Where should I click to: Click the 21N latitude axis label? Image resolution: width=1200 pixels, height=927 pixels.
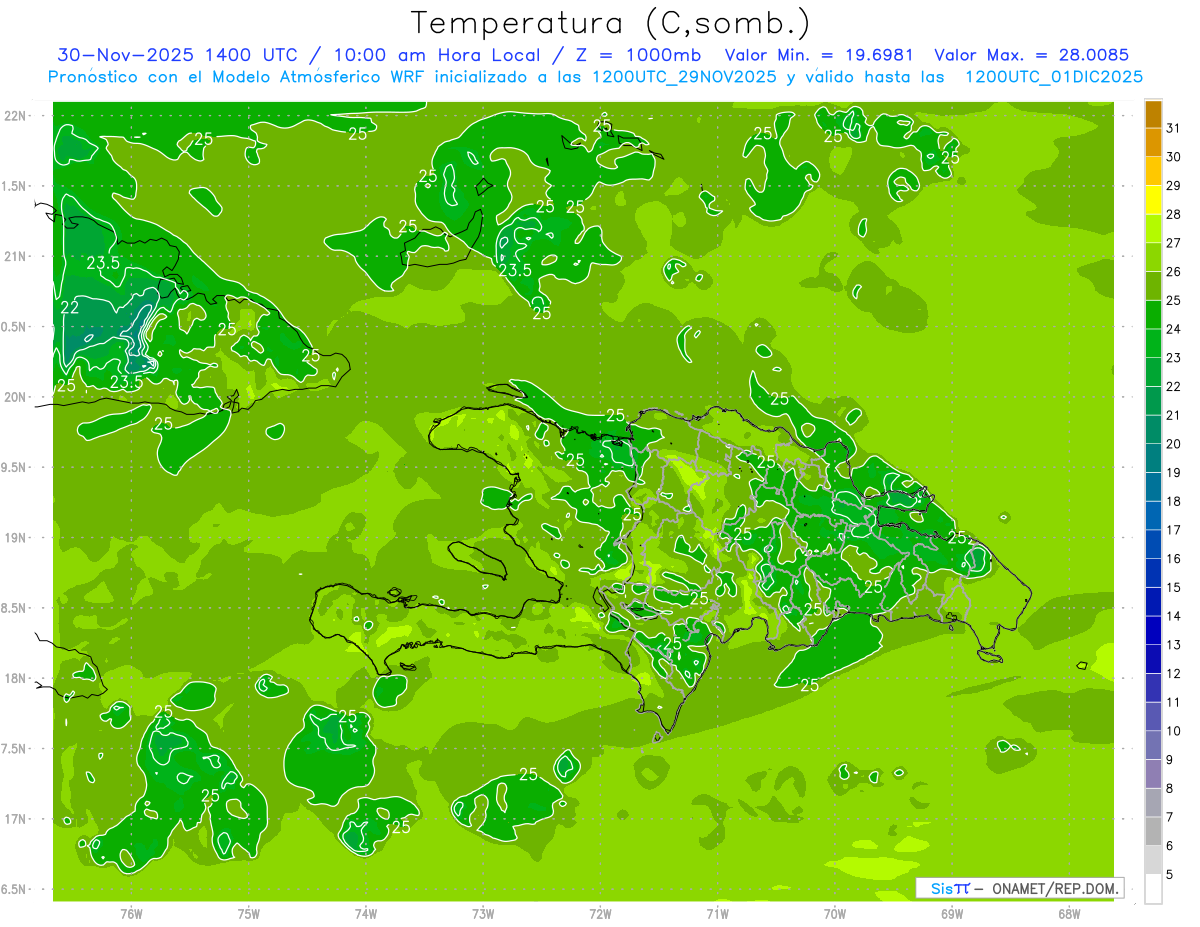16,256
